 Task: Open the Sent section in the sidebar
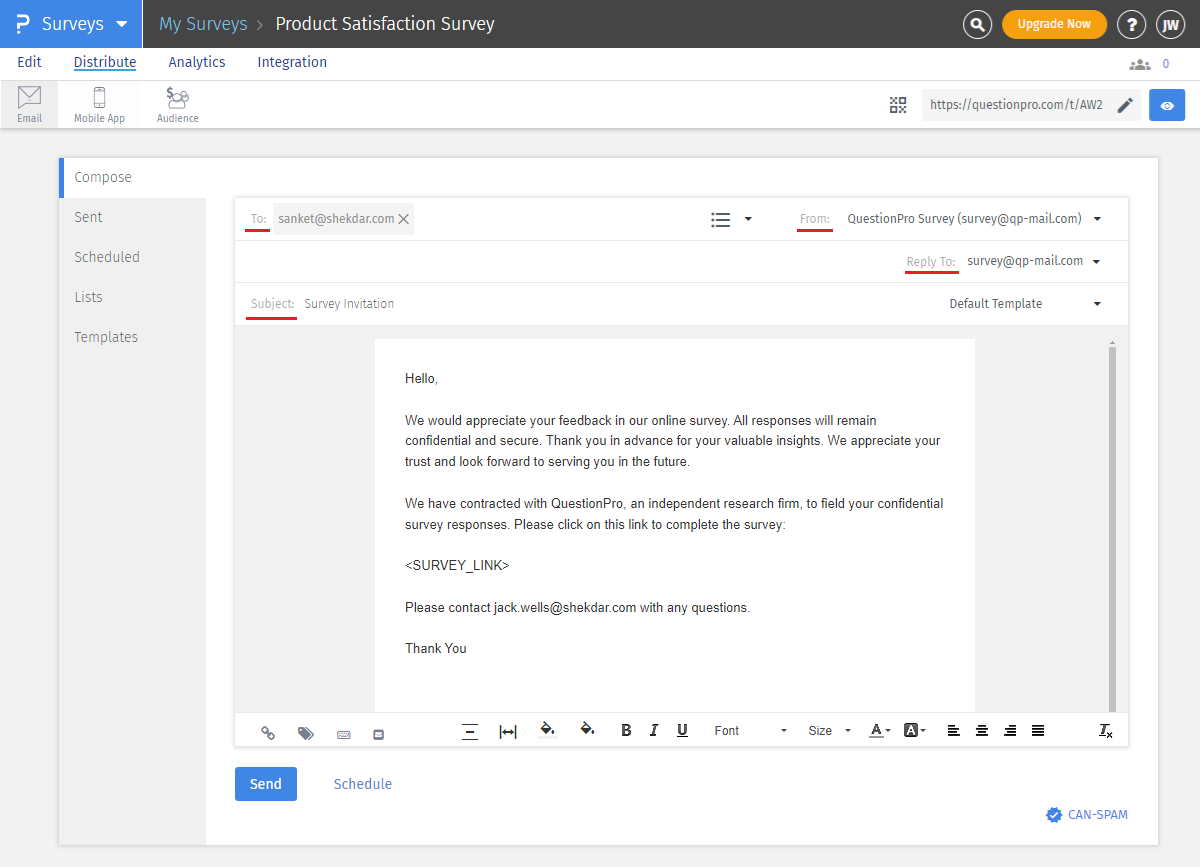[88, 216]
